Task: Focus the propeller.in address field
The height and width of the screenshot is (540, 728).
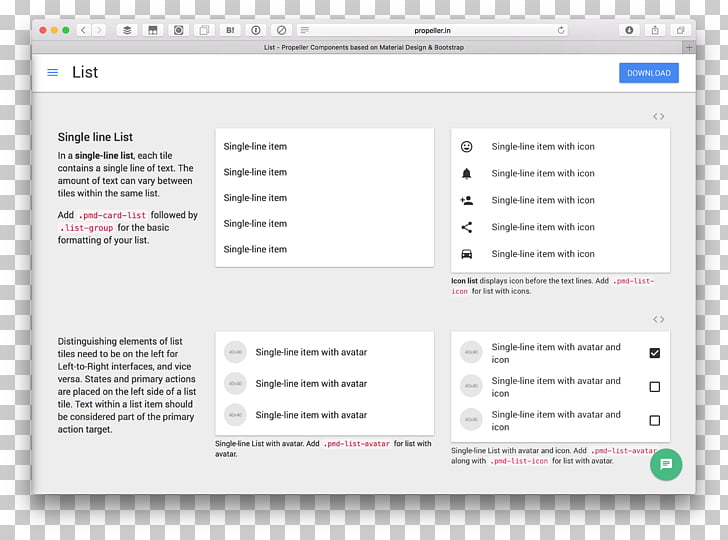Action: (432, 30)
